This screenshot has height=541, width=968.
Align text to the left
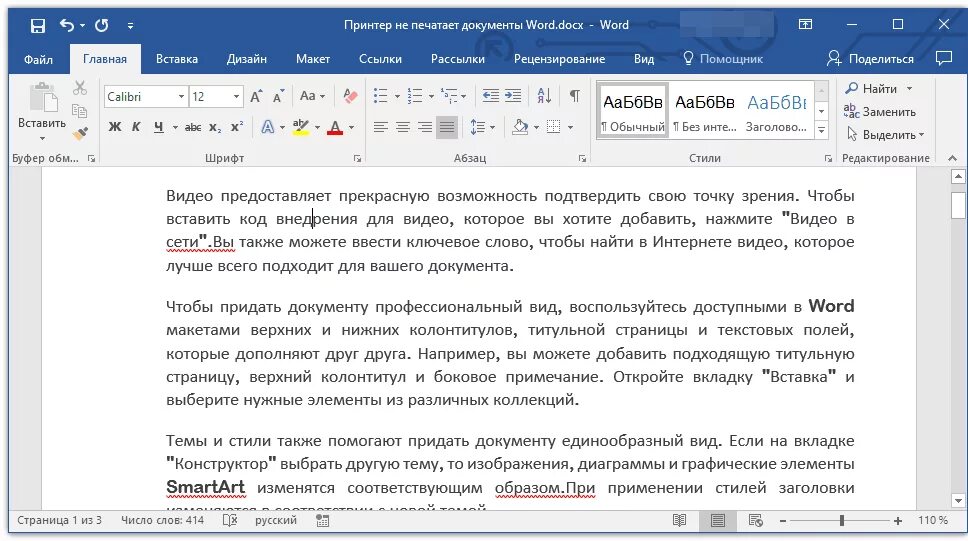coord(381,127)
